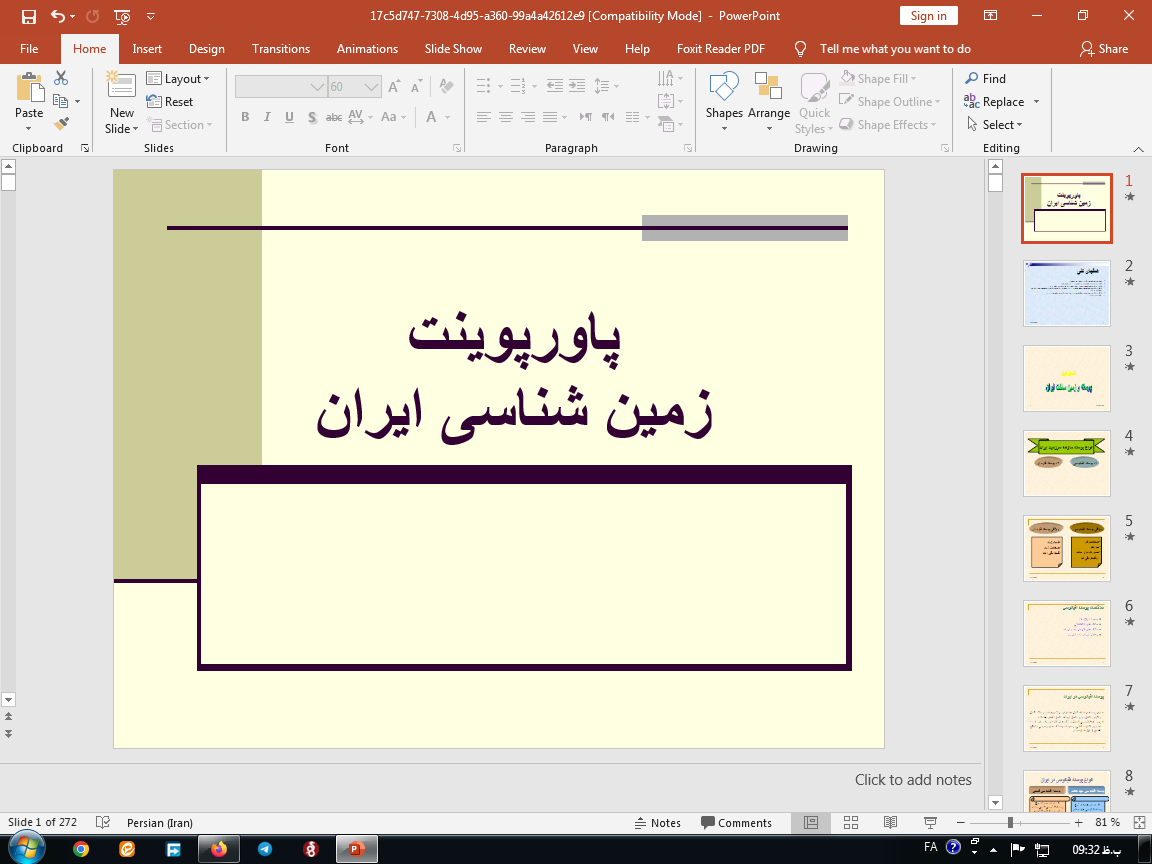
Task: Select the Increase Font Size icon
Action: pos(393,86)
